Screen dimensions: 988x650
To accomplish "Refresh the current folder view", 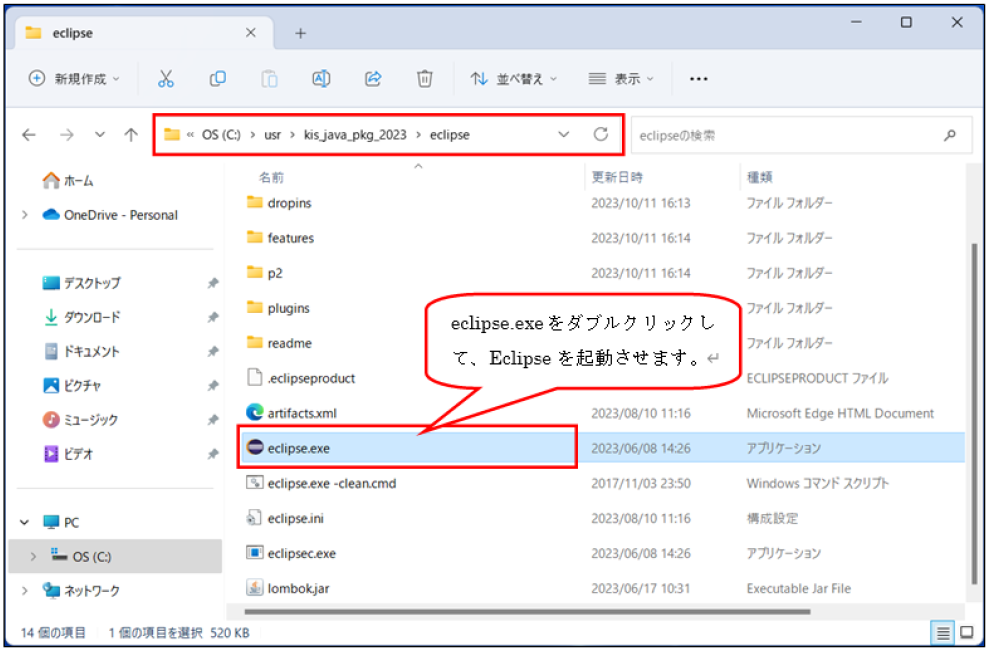I will point(601,135).
